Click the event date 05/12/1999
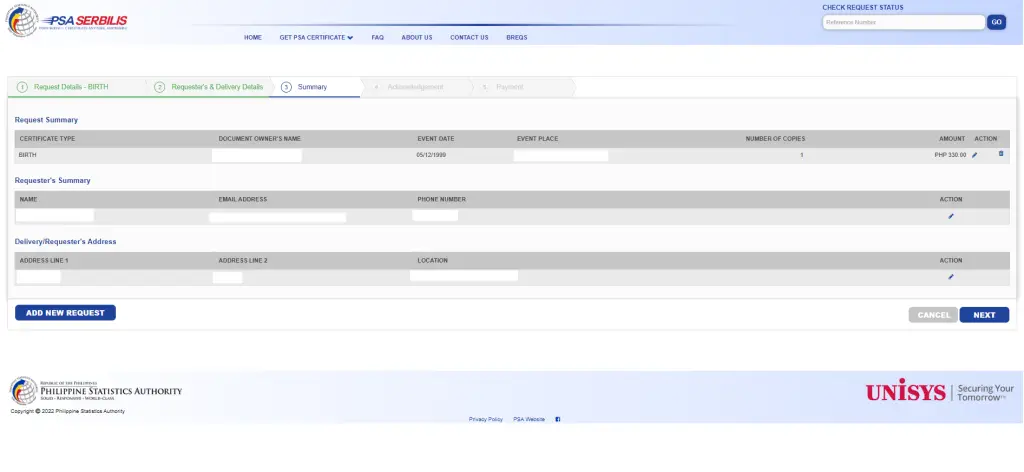Viewport: 1024px width, 472px height. [x=431, y=155]
